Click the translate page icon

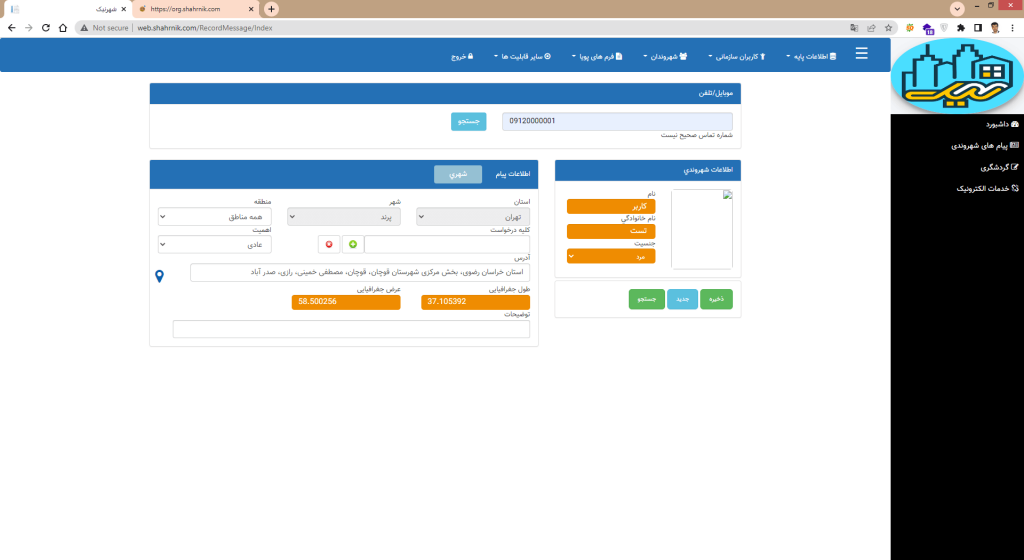click(x=854, y=28)
